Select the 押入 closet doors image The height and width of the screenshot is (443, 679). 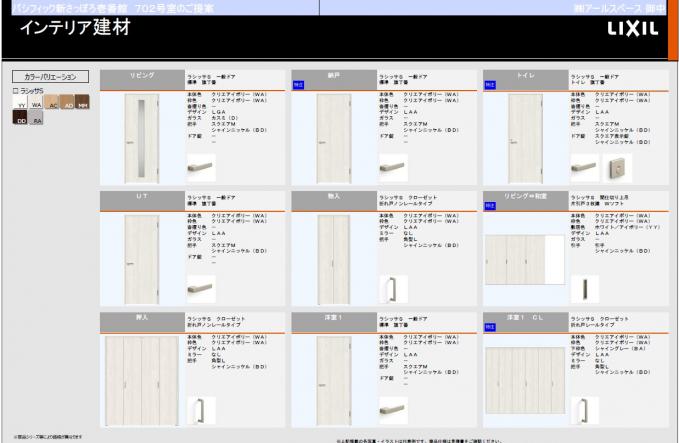(x=142, y=381)
